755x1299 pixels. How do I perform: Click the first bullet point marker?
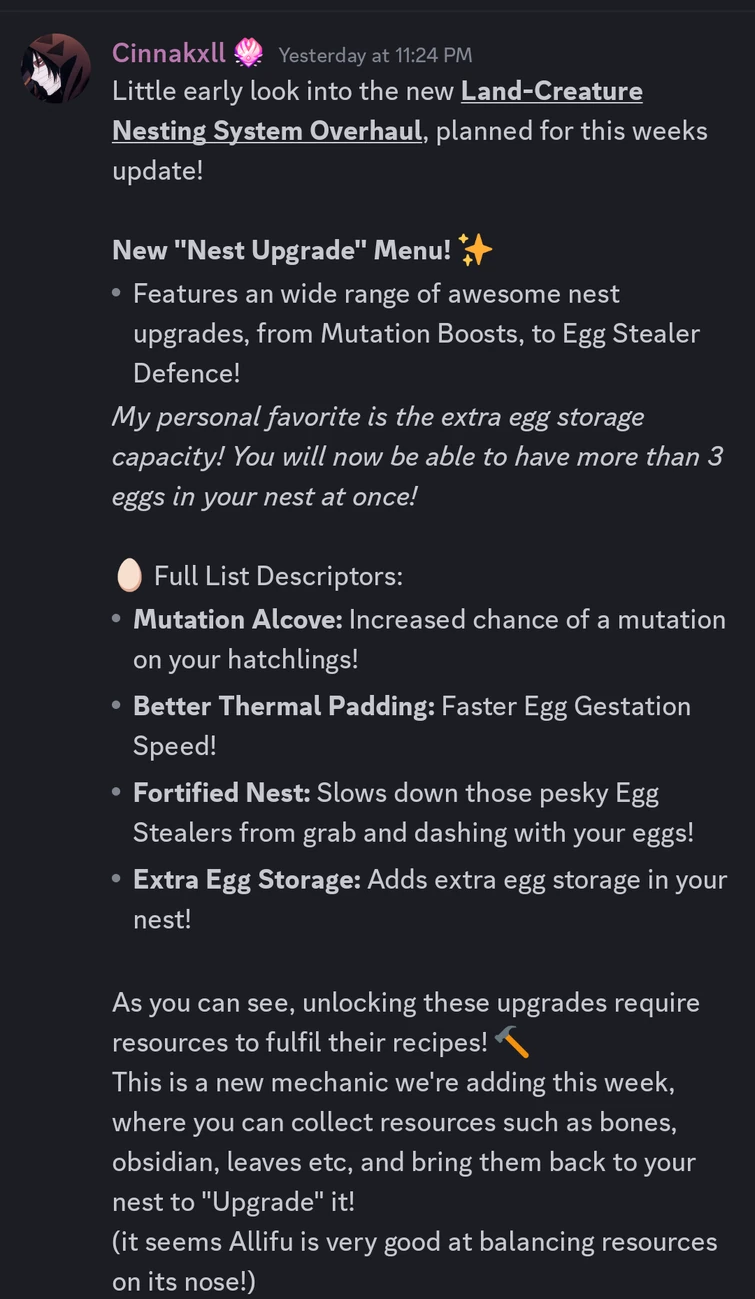(118, 295)
